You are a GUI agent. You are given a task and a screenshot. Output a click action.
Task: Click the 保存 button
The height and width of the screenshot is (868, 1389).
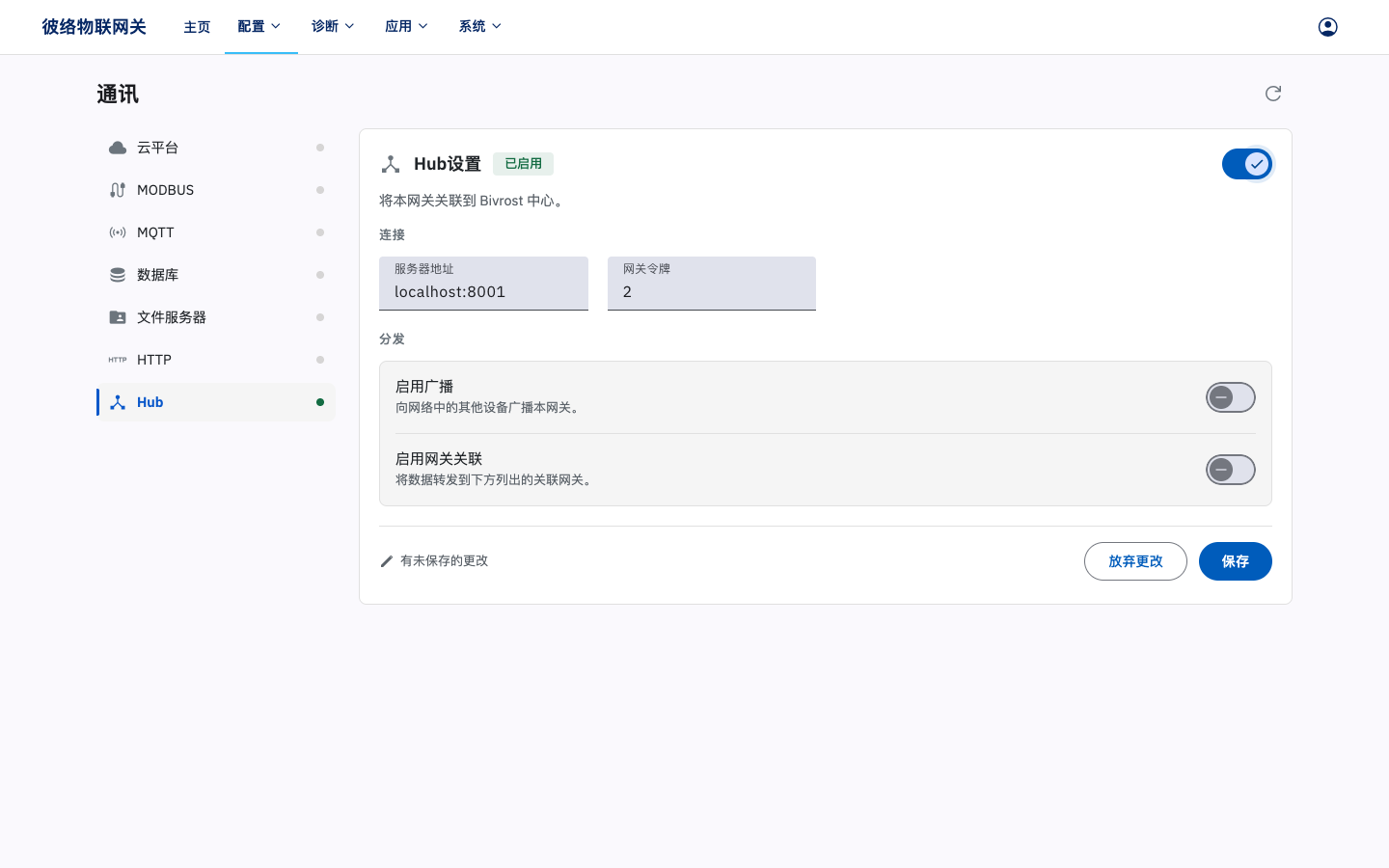coord(1235,561)
